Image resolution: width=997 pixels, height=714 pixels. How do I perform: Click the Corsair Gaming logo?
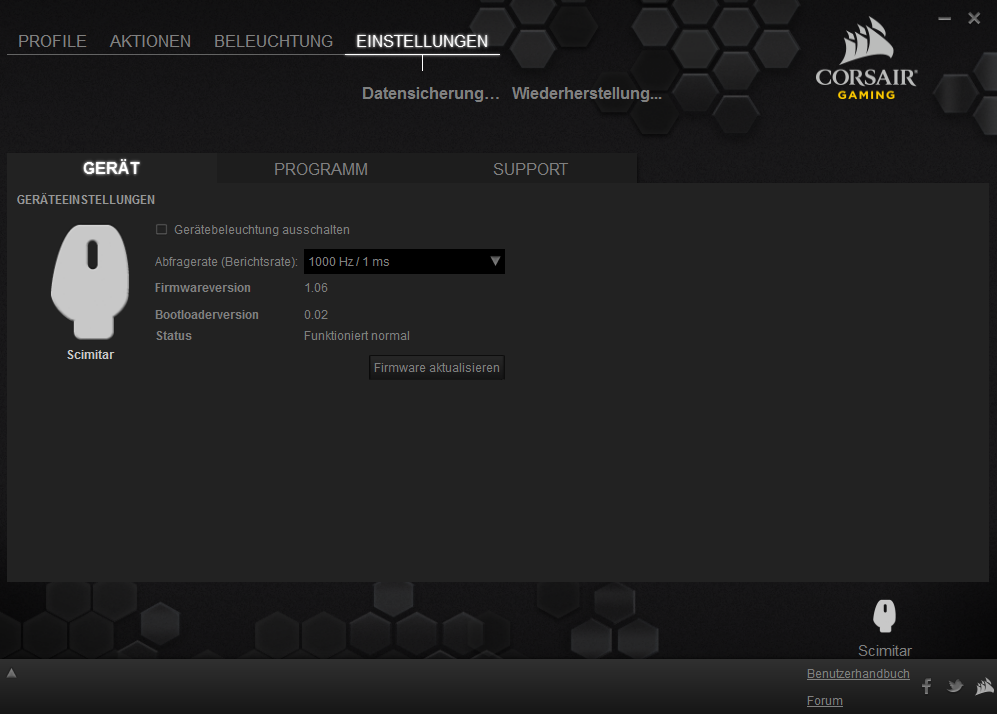pos(866,58)
